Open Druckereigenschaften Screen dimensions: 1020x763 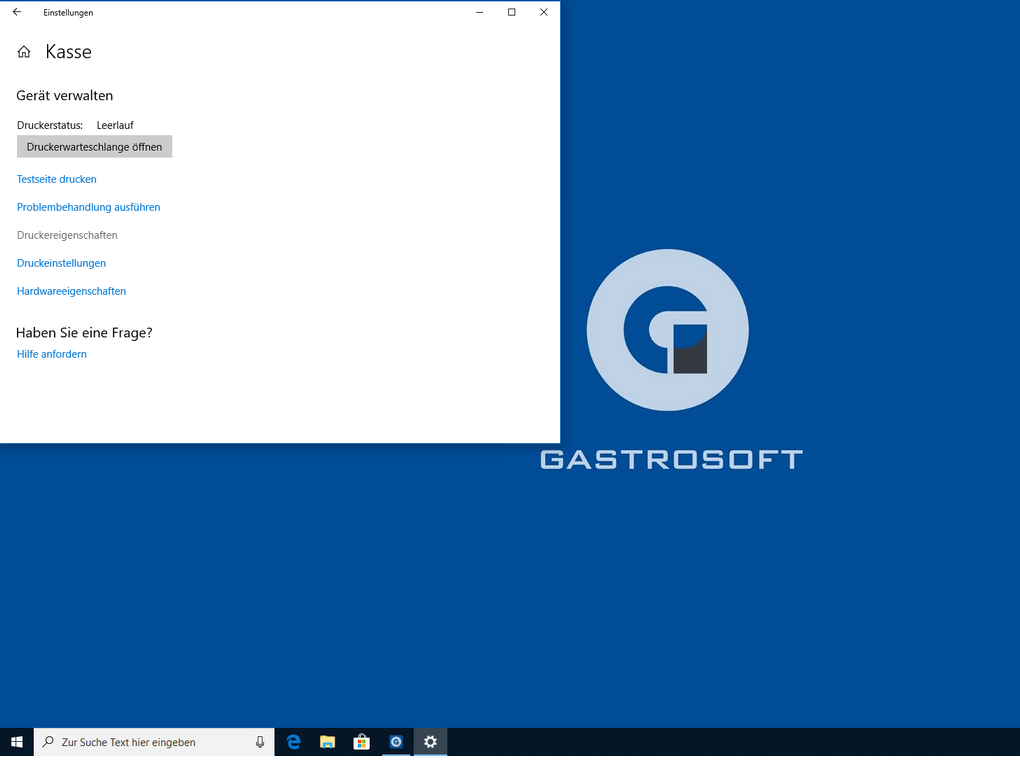[67, 235]
